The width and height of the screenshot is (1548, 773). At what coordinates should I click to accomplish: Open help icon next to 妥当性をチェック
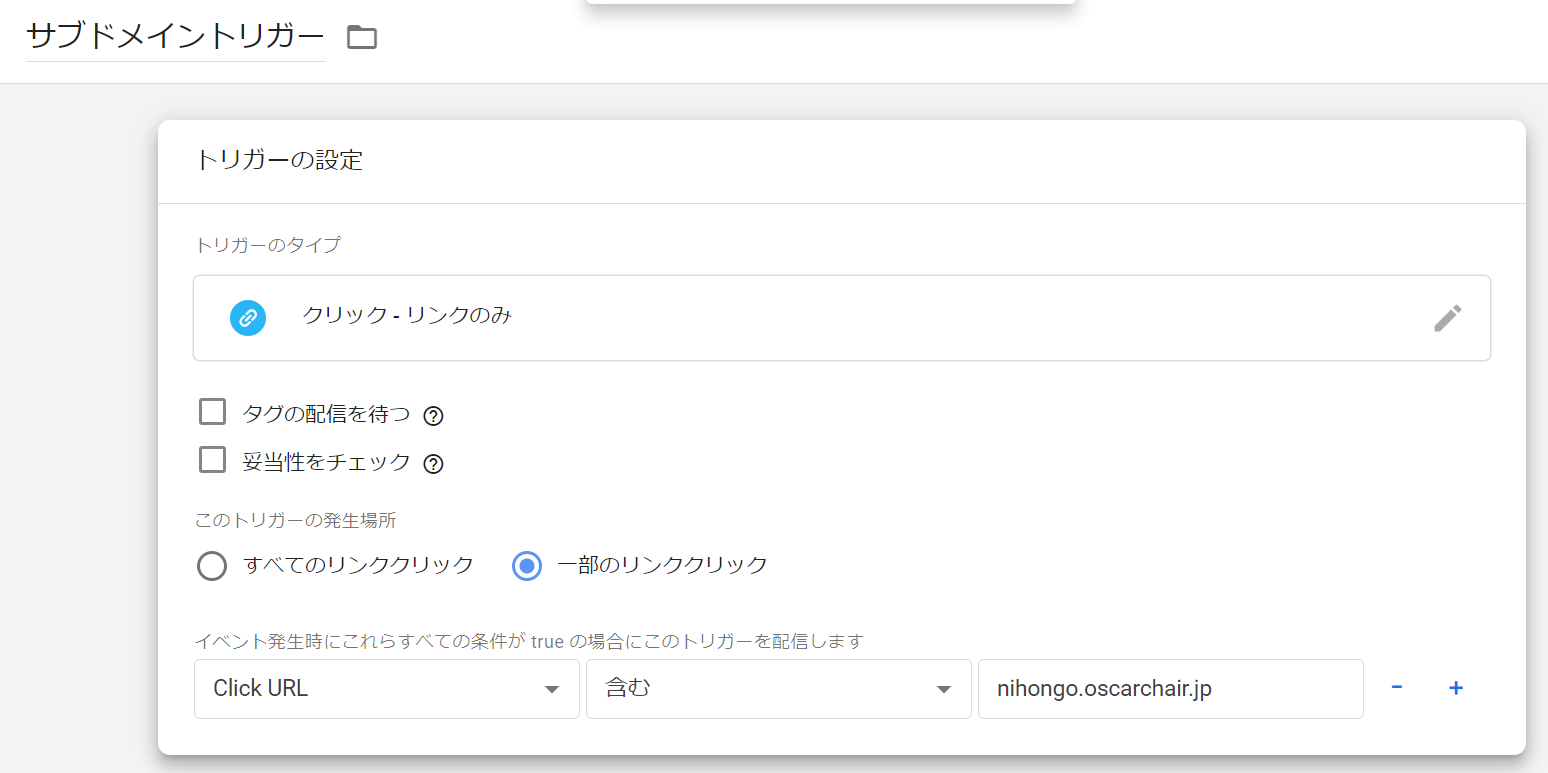[x=433, y=464]
